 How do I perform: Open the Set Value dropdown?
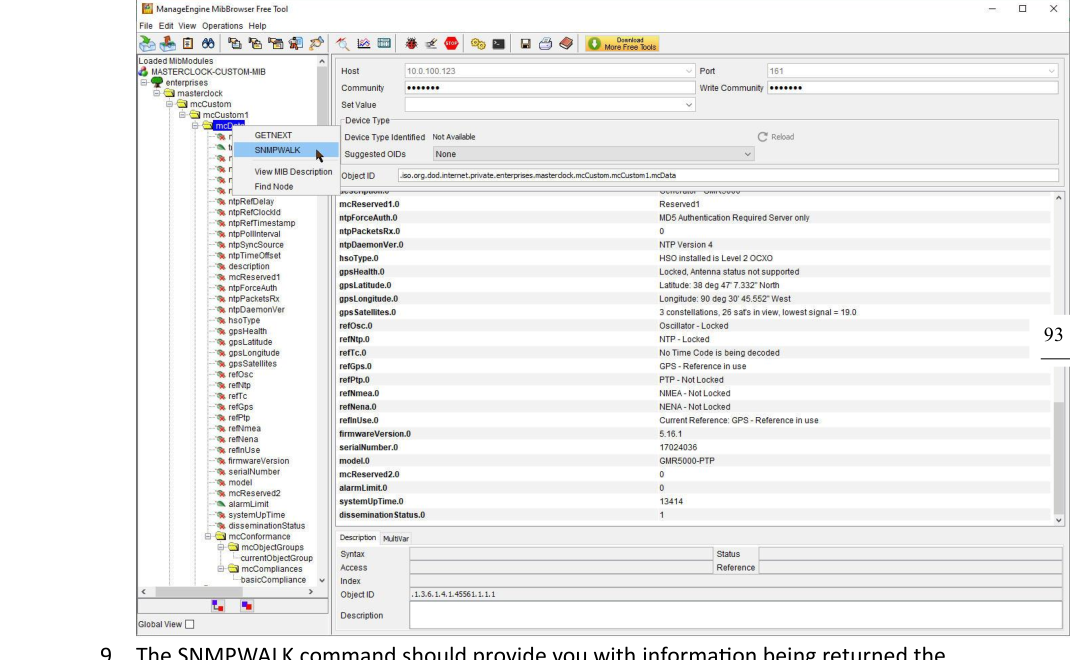click(688, 105)
